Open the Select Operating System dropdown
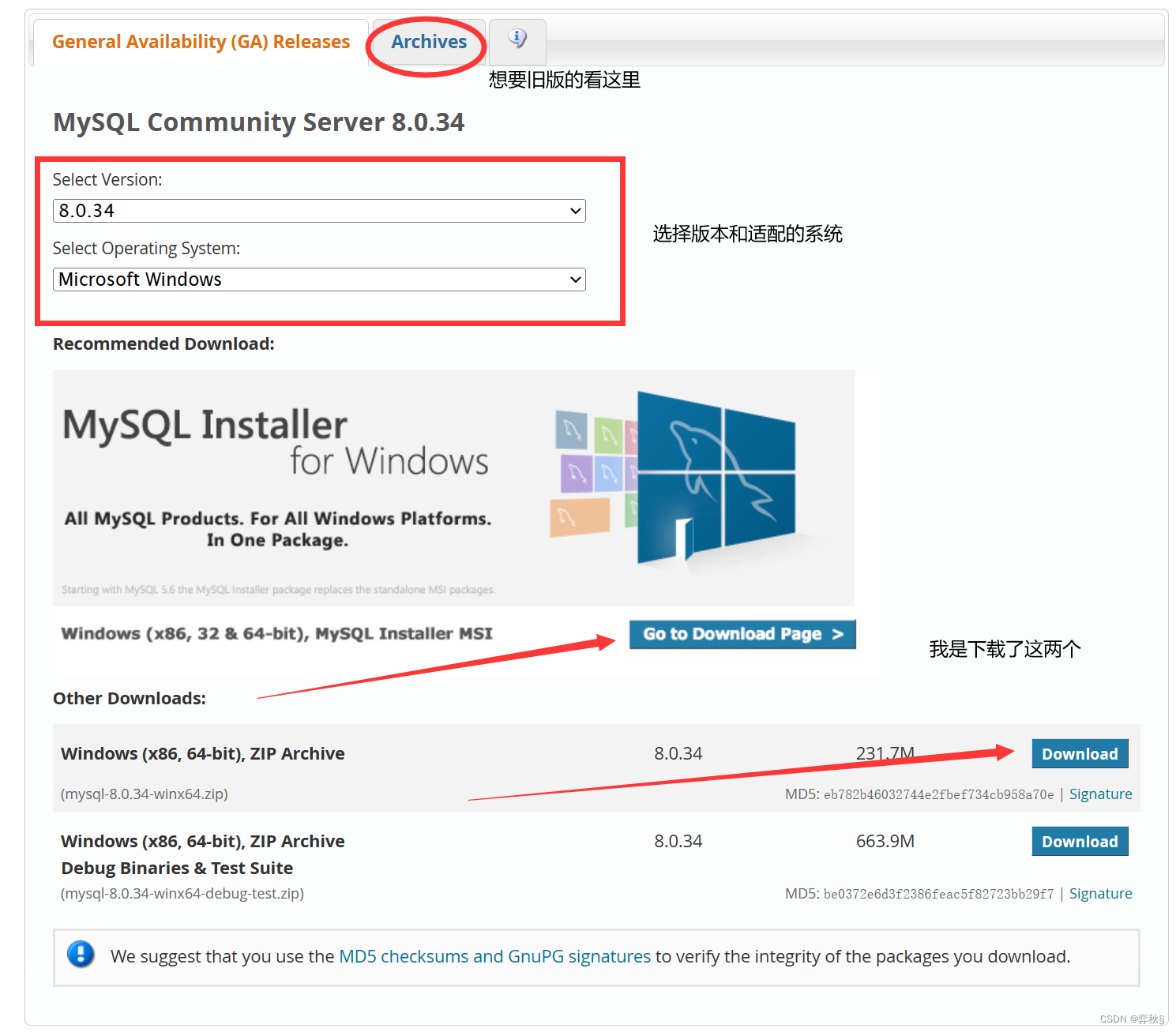This screenshot has height=1032, width=1176. coord(319,280)
